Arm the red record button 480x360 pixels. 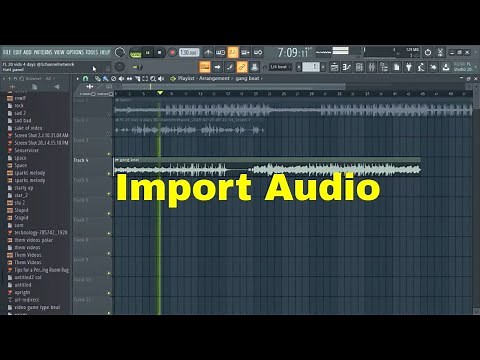coord(172,53)
